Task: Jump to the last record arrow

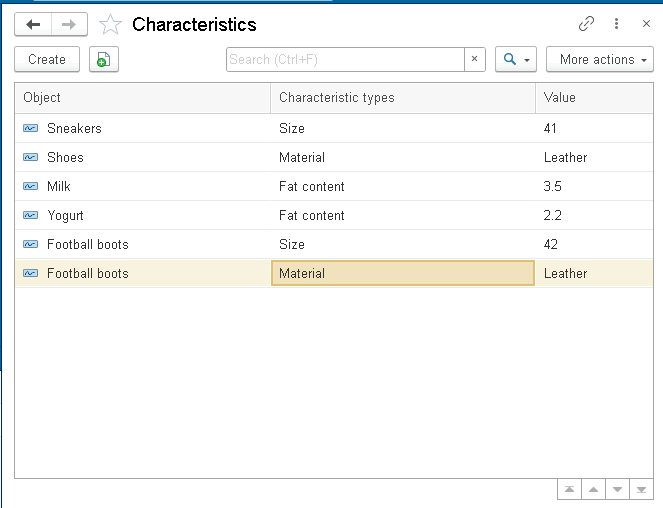Action: pyautogui.click(x=641, y=489)
